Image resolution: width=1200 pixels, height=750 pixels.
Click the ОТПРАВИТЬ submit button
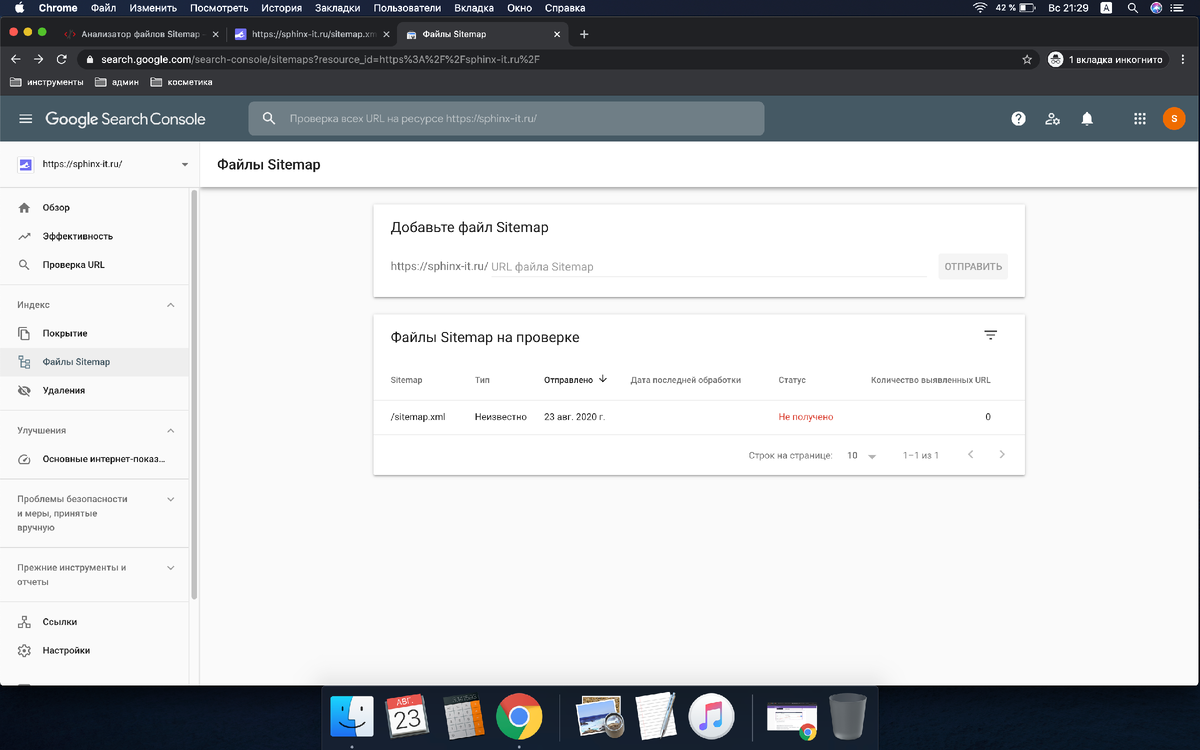point(972,266)
